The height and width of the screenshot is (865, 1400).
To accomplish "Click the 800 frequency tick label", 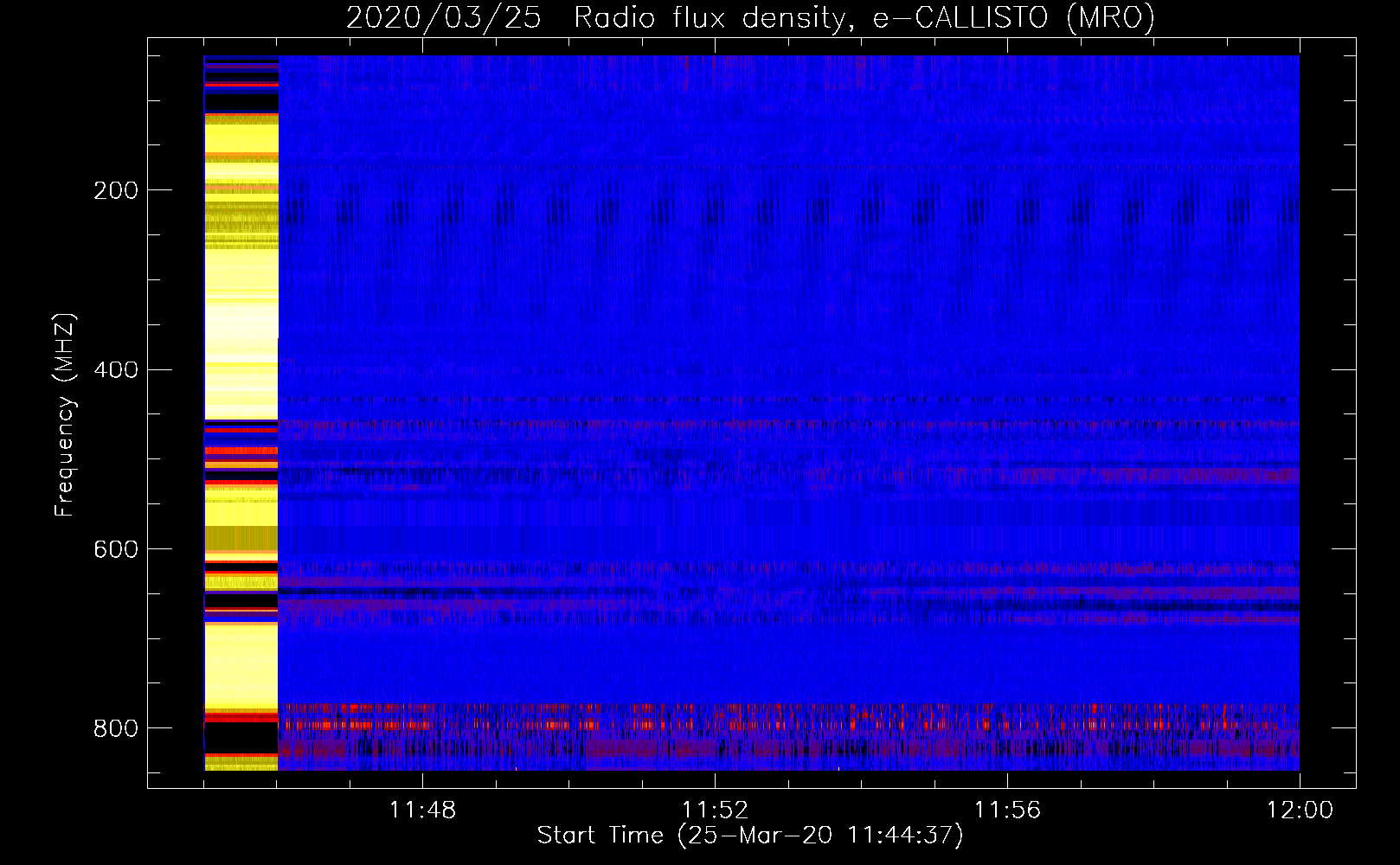I will pyautogui.click(x=116, y=728).
